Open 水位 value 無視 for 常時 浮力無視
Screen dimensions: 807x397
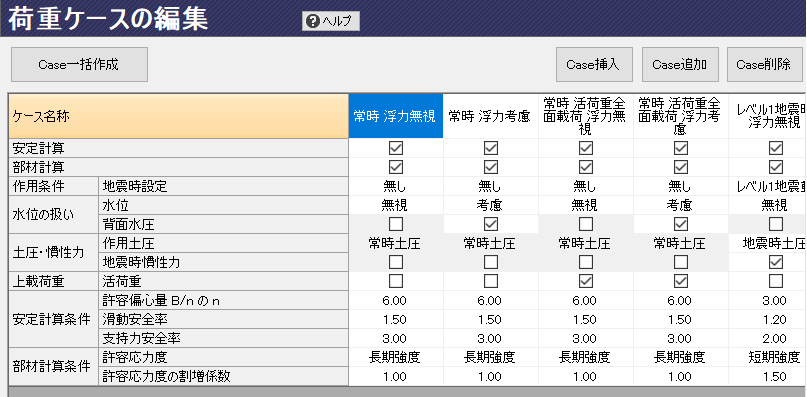pos(395,205)
